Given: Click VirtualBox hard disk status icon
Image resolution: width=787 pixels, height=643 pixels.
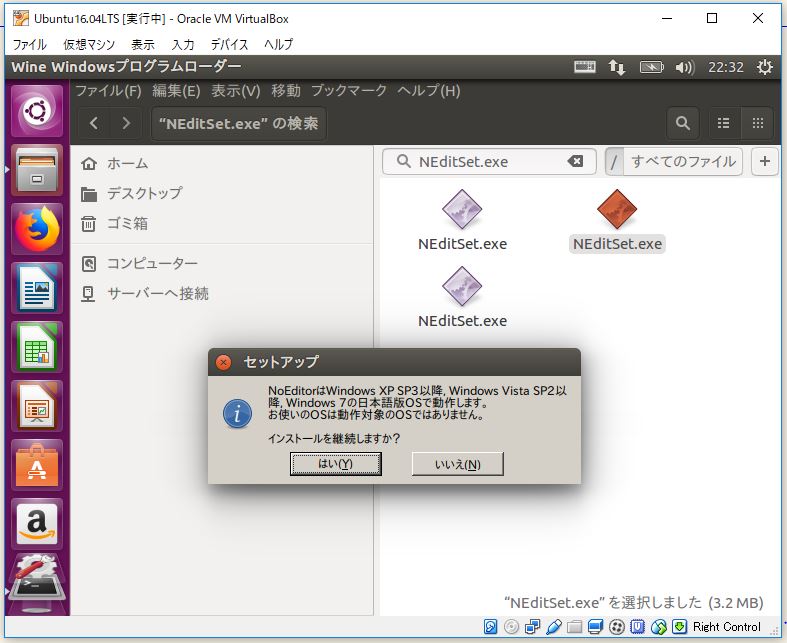Looking at the screenshot, I should point(490,627).
